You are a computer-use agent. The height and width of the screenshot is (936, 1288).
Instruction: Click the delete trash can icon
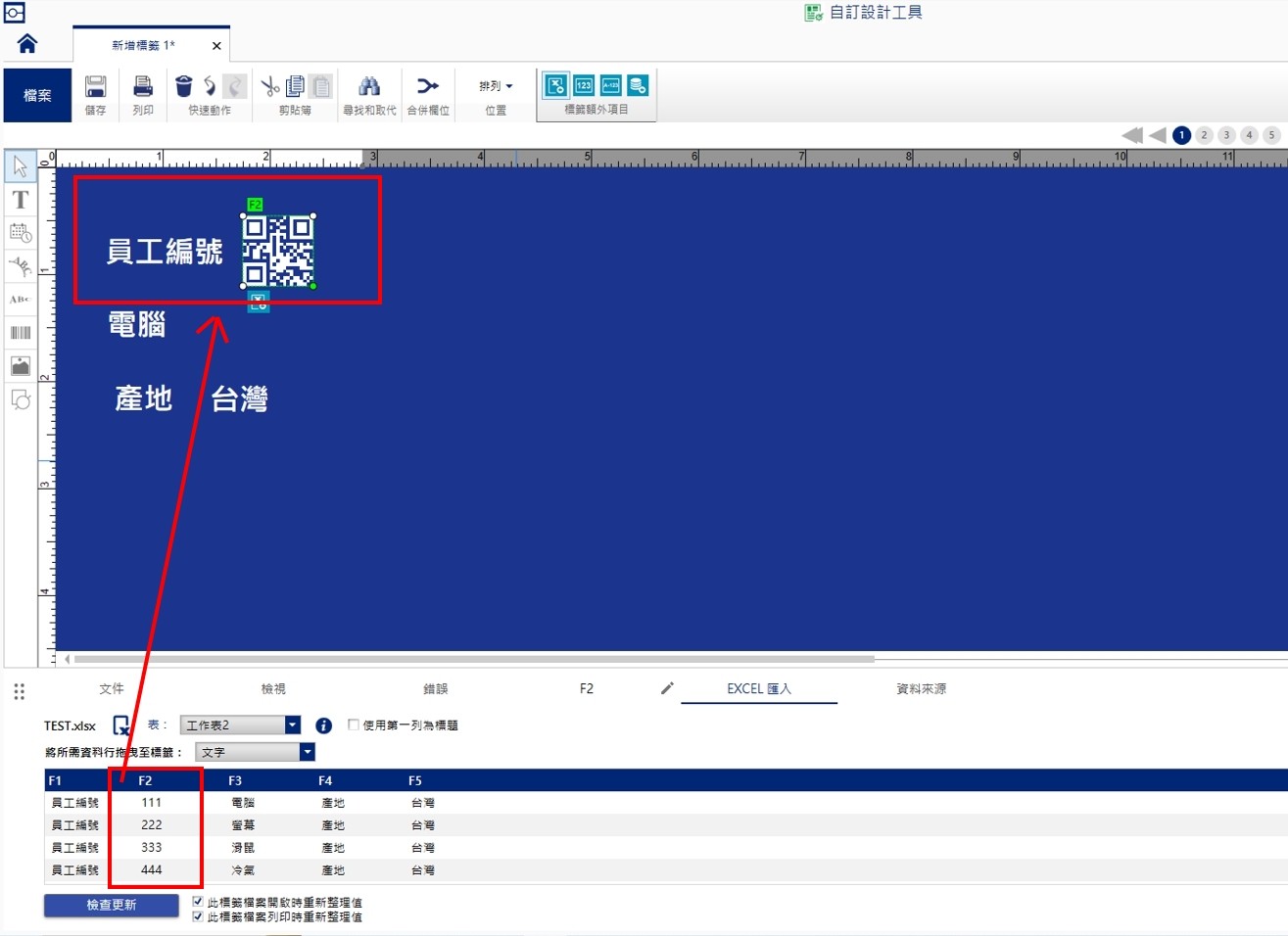tap(184, 86)
